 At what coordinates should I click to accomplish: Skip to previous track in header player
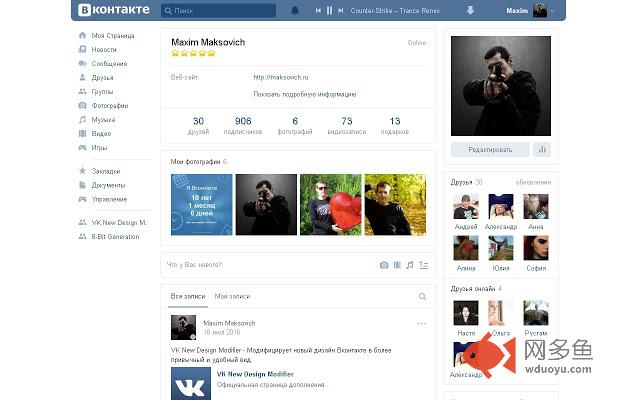pyautogui.click(x=318, y=11)
